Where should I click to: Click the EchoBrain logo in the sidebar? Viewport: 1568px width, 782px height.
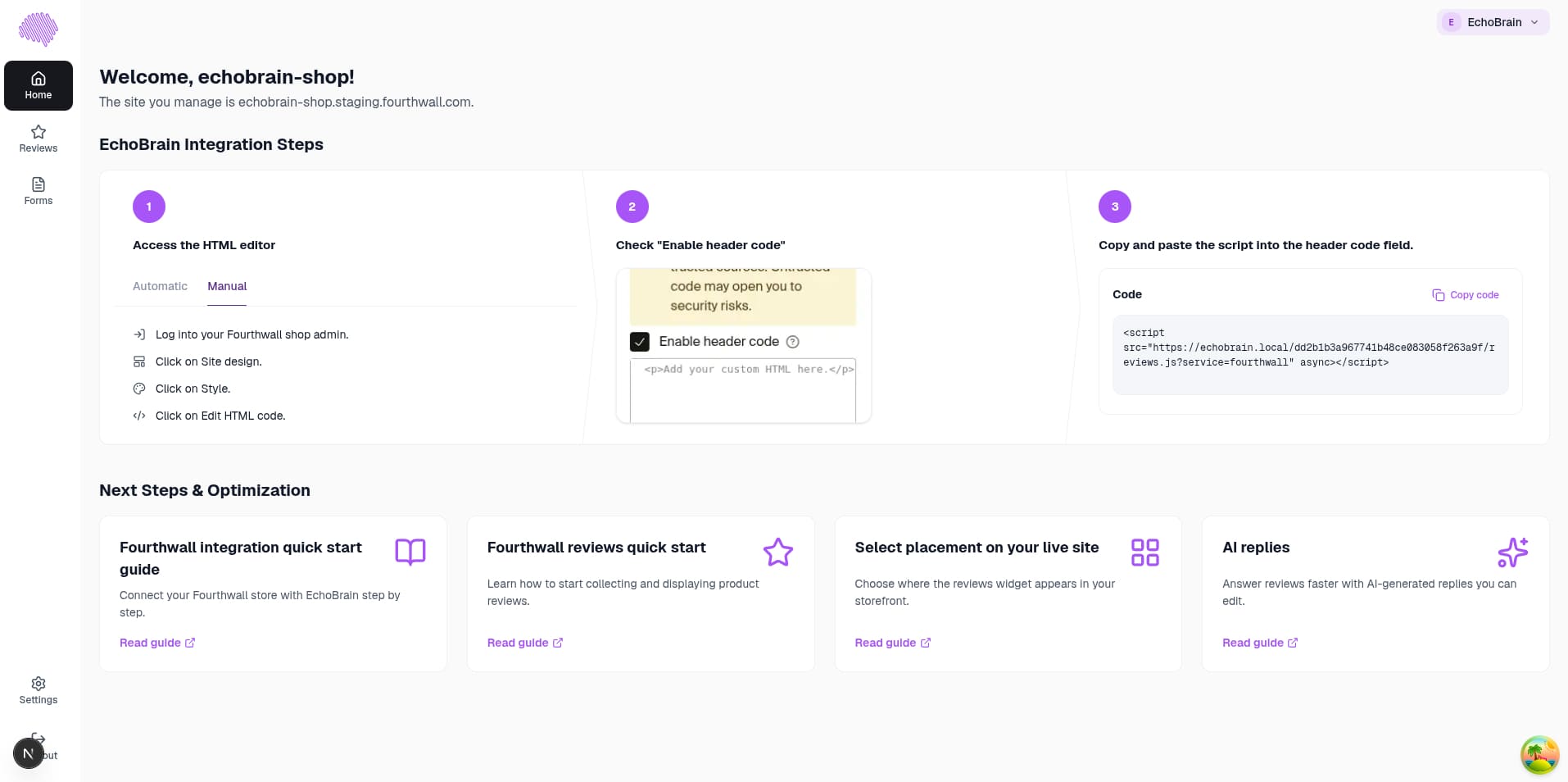pos(39,30)
